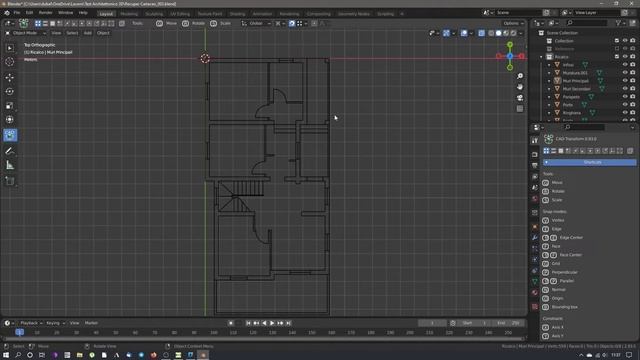The width and height of the screenshot is (640, 360).
Task: Click the outliner search field
Action: pyautogui.click(x=587, y=23)
